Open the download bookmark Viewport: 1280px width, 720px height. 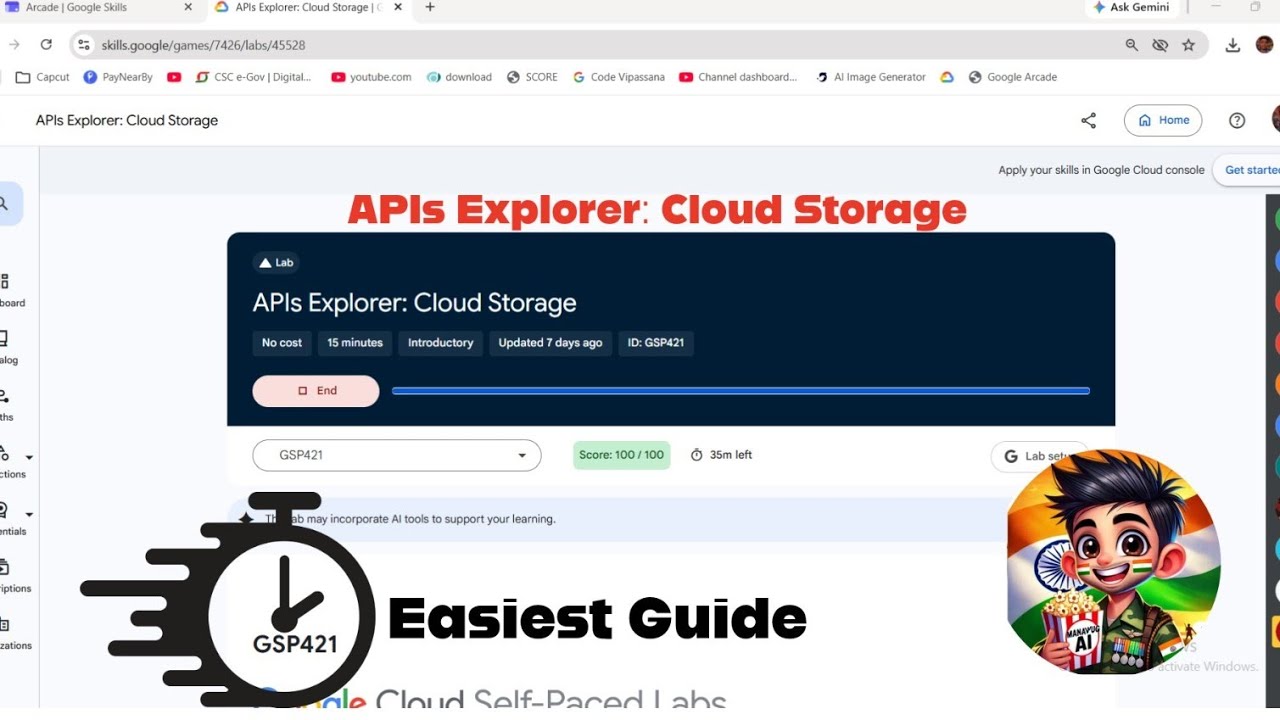pos(459,77)
